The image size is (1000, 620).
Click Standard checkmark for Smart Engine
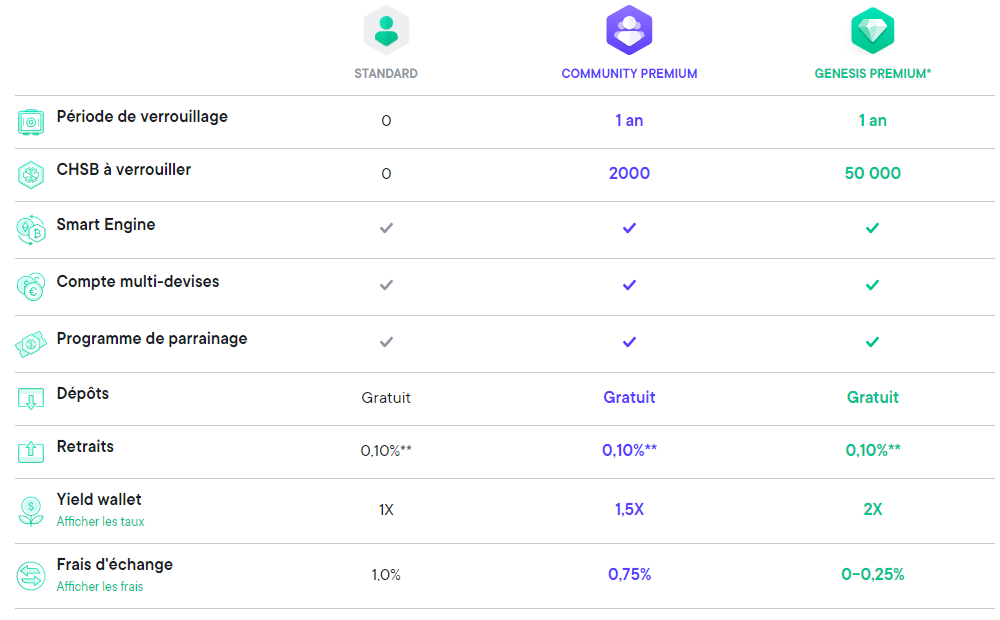tap(386, 228)
